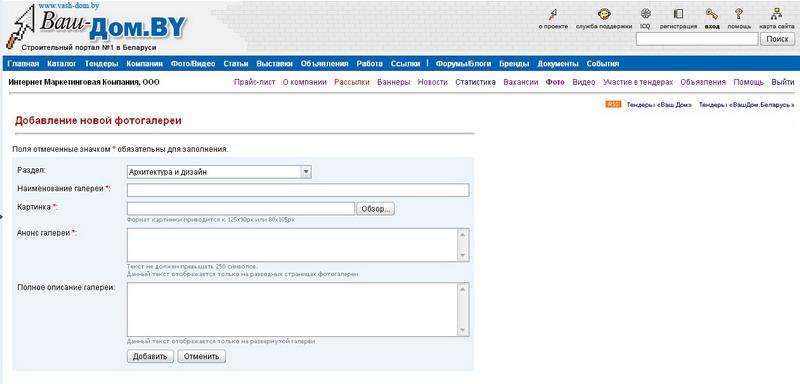Click the 'Отменить' cancel button

tap(202, 356)
